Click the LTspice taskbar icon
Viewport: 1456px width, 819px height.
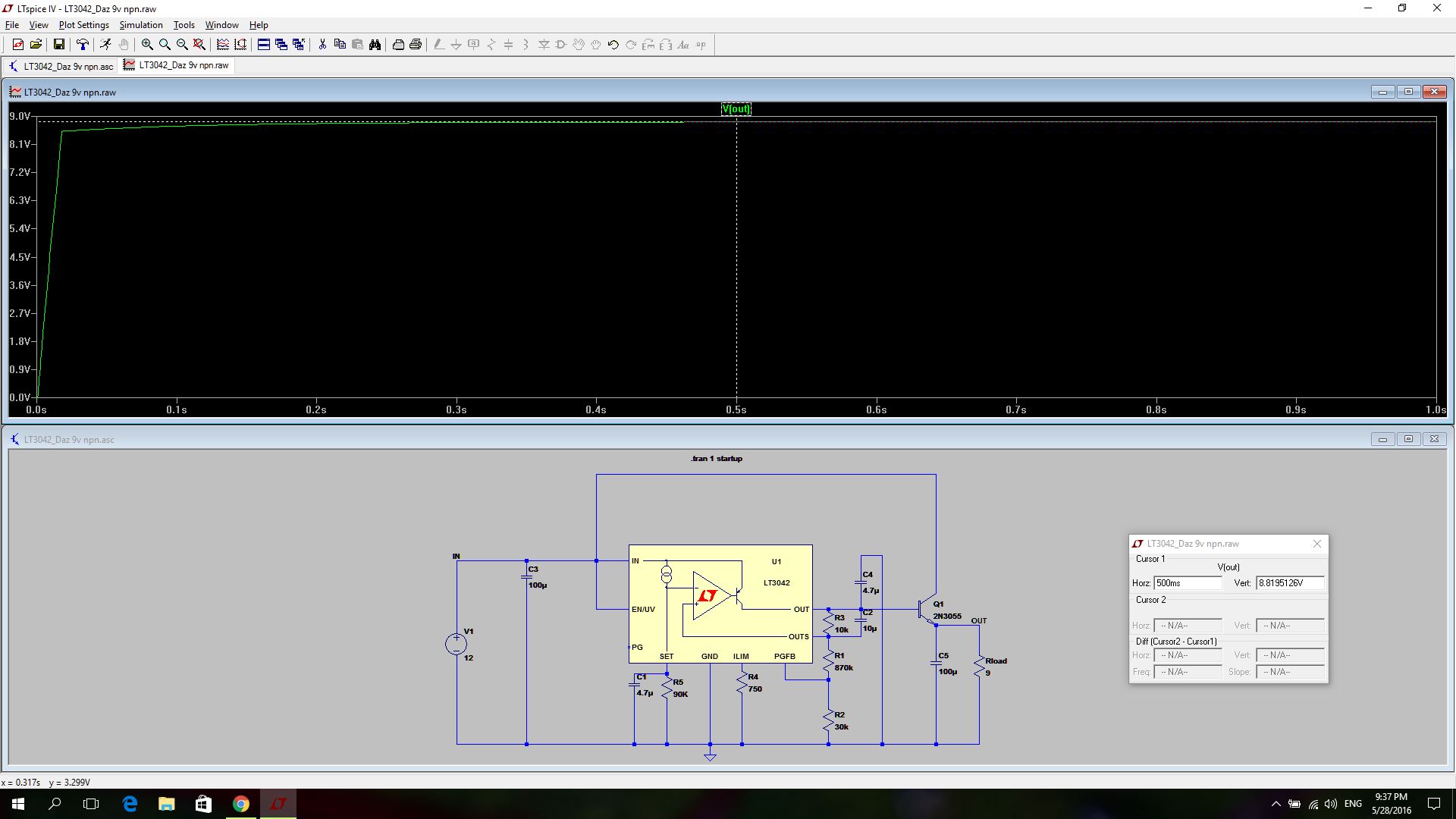[x=278, y=804]
